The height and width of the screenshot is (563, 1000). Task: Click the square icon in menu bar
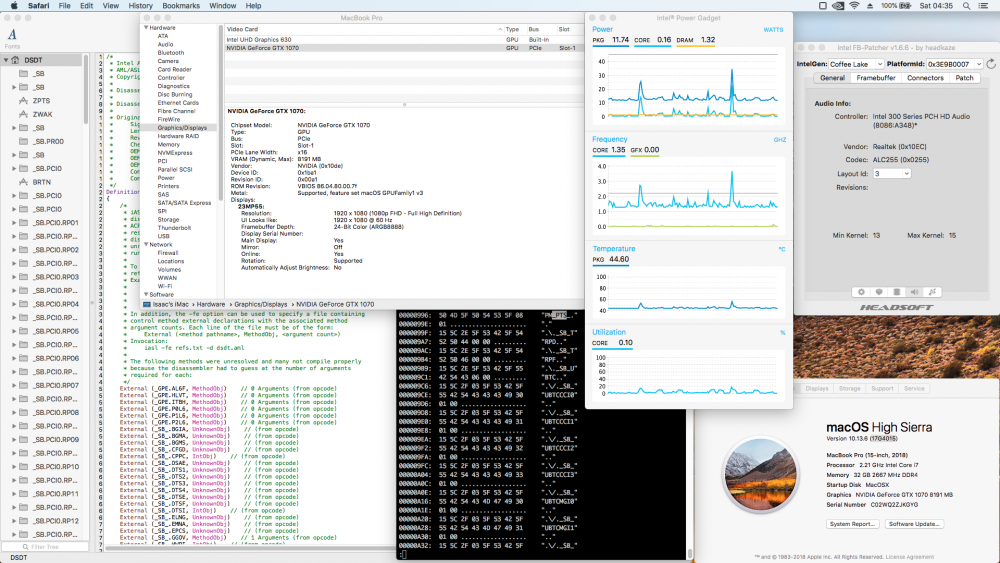pos(823,6)
